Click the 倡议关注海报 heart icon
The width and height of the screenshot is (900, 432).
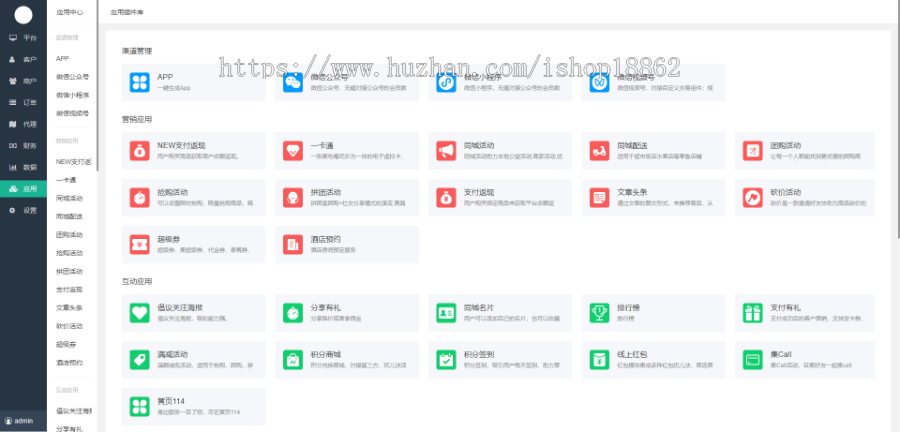tap(140, 313)
